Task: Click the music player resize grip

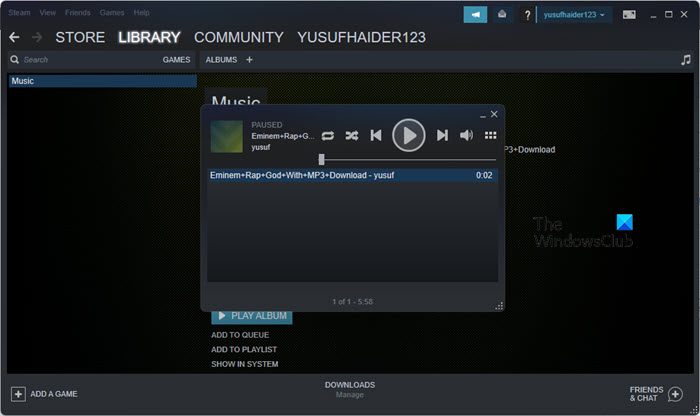Action: click(499, 306)
